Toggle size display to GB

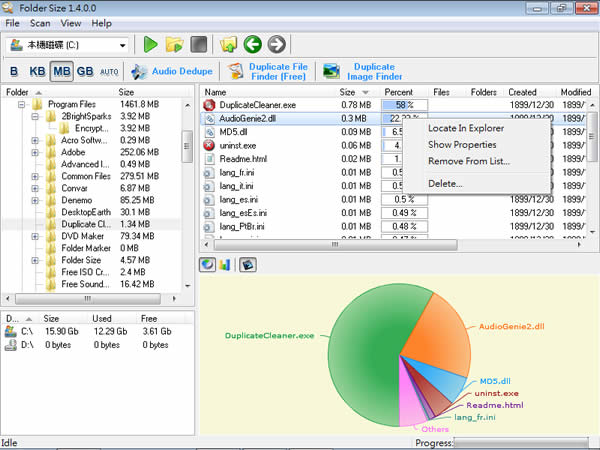(86, 71)
